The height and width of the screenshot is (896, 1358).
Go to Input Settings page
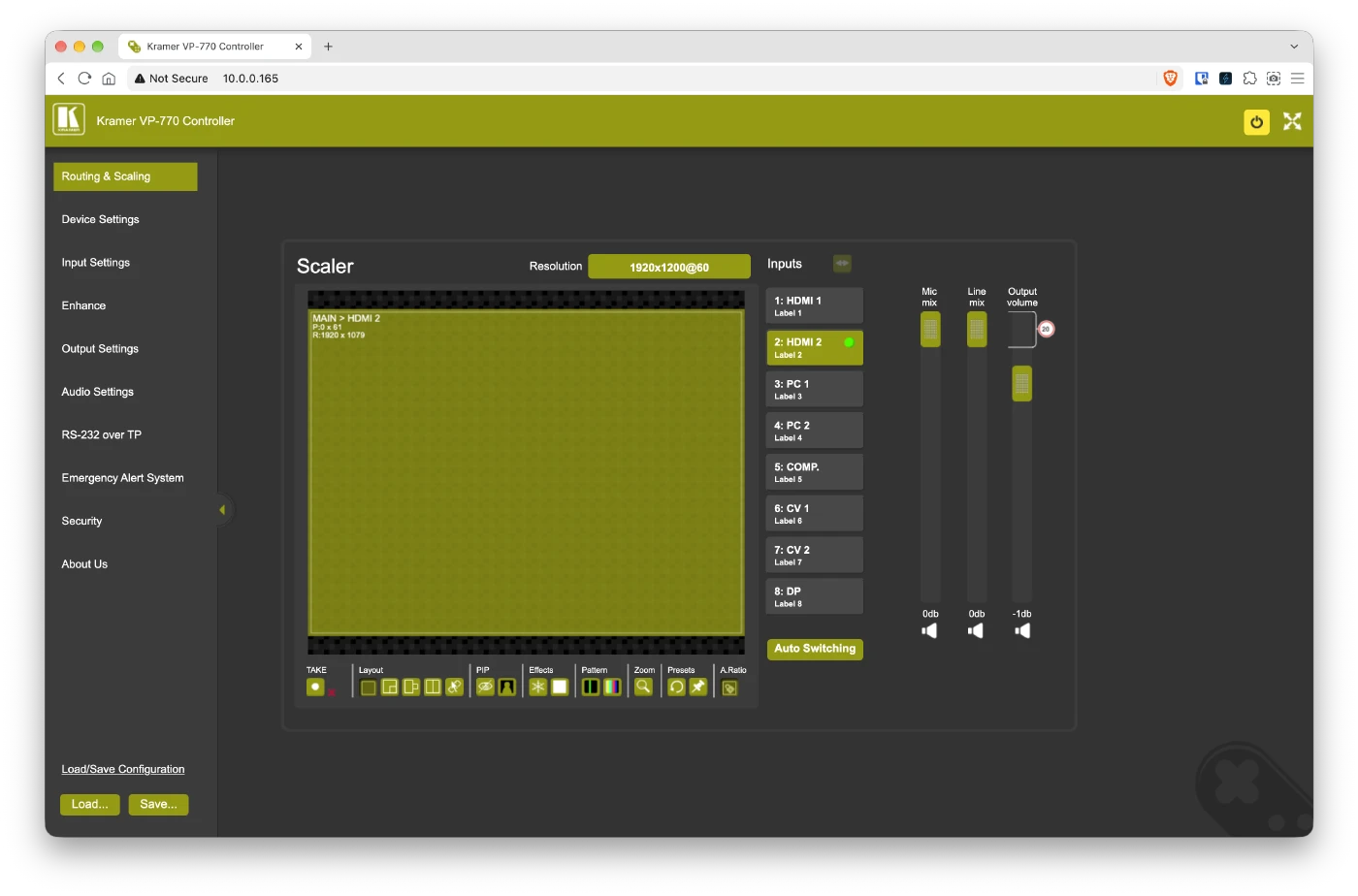coord(95,263)
